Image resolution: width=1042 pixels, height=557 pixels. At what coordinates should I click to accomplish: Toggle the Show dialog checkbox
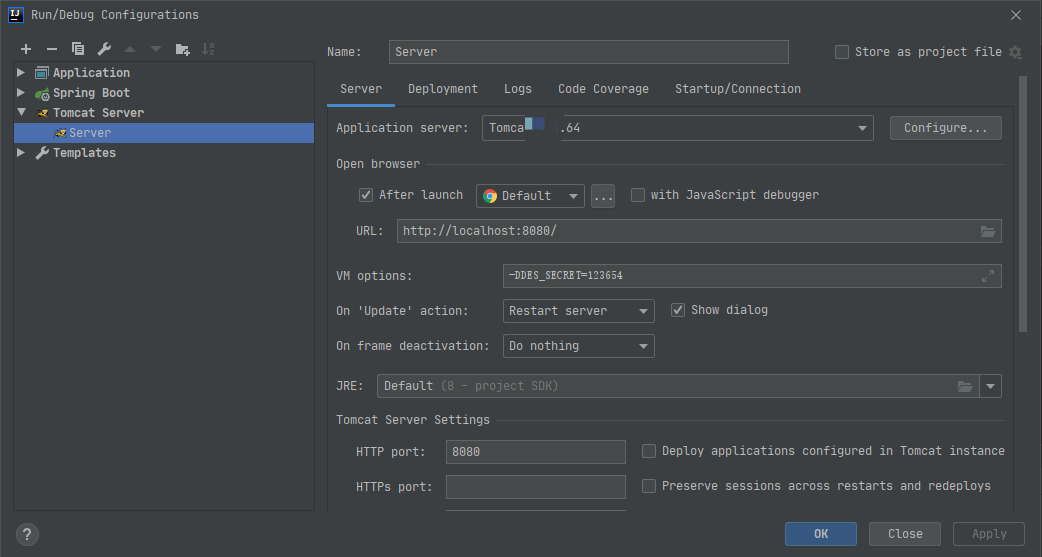(678, 310)
